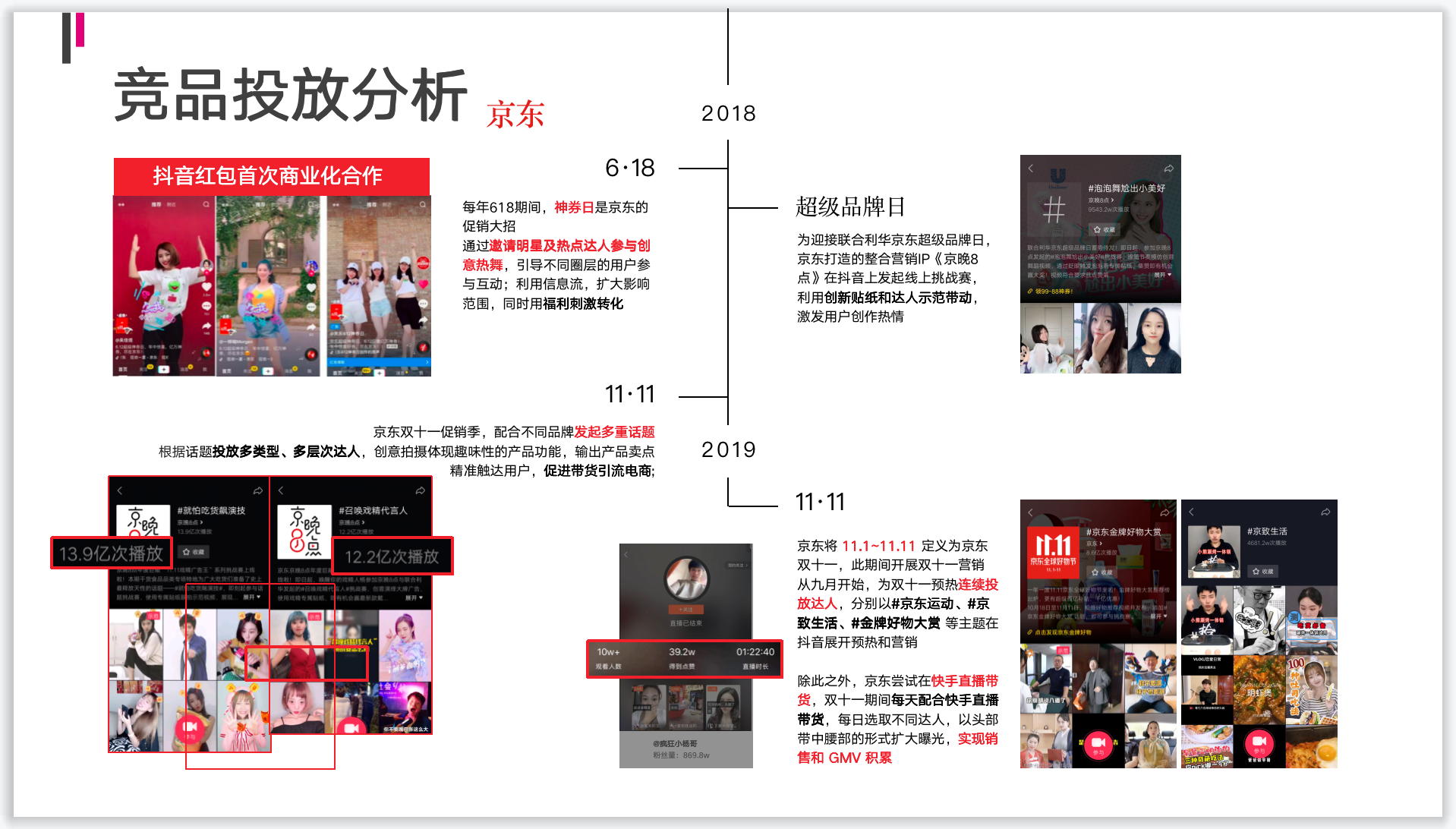This screenshot has height=829, width=1456.
Task: Click the 点击发现京东金牌好物 link
Action: (x=1060, y=632)
